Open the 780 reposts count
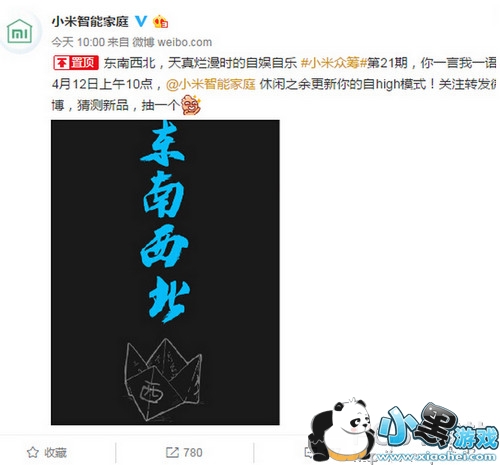The height and width of the screenshot is (465, 500). [193, 452]
